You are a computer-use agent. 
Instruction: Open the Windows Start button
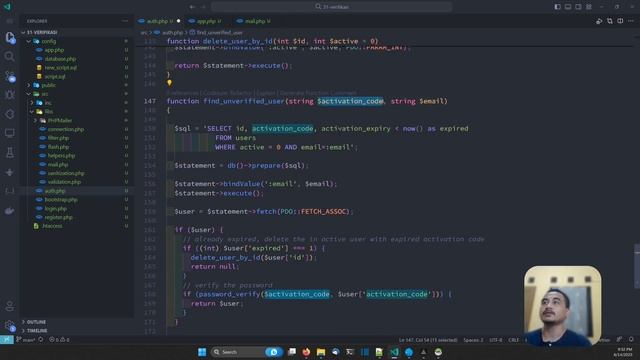click(202, 352)
